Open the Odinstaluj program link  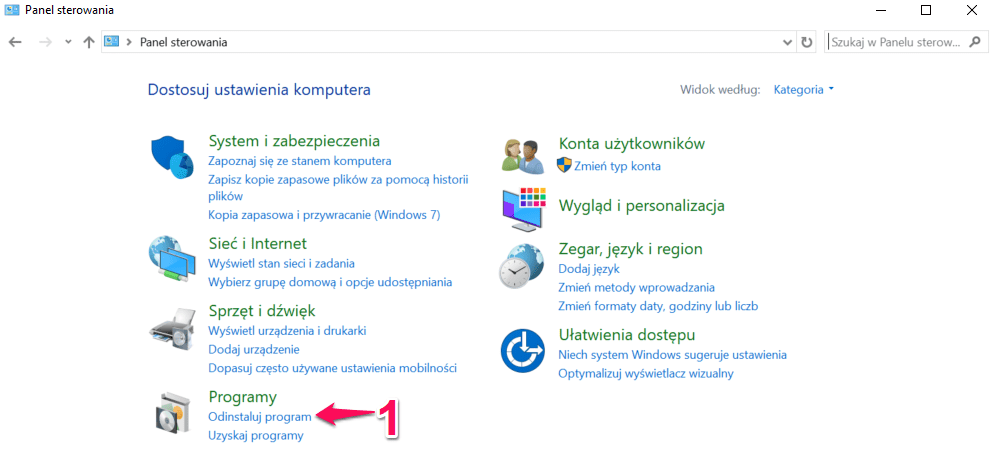260,416
